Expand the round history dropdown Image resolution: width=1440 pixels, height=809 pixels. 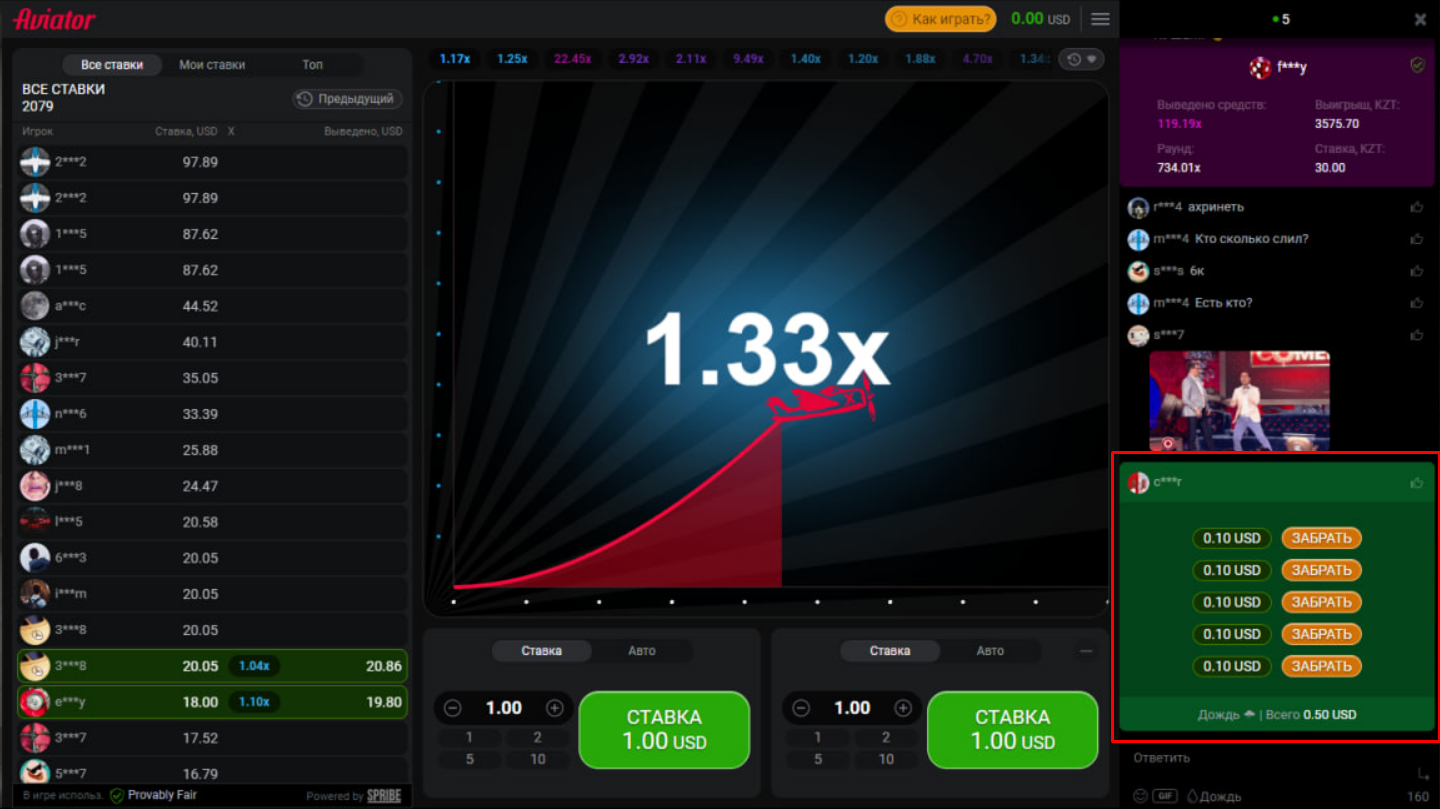tap(1081, 59)
